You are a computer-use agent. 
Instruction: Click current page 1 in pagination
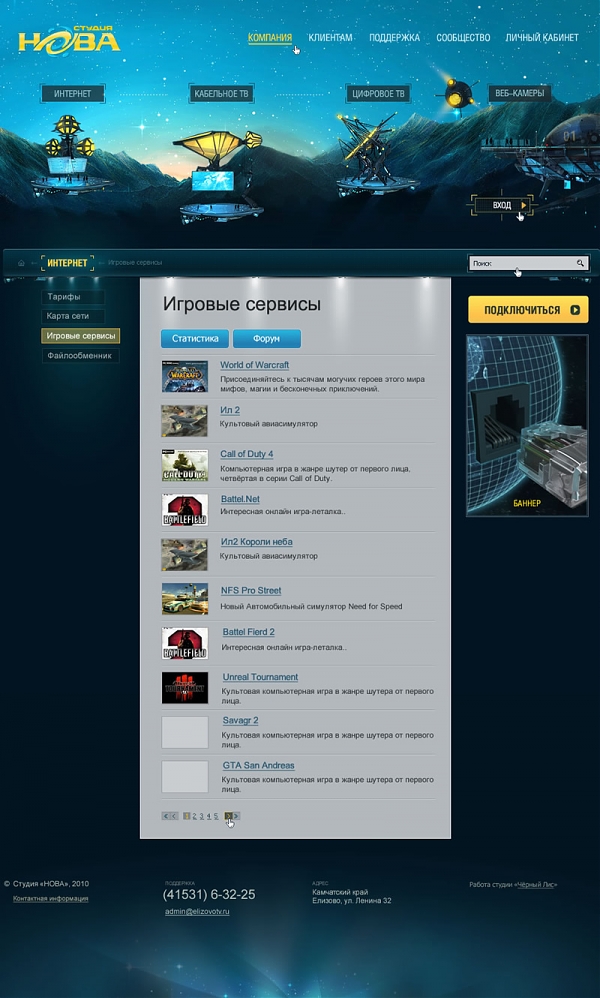pyautogui.click(x=187, y=816)
